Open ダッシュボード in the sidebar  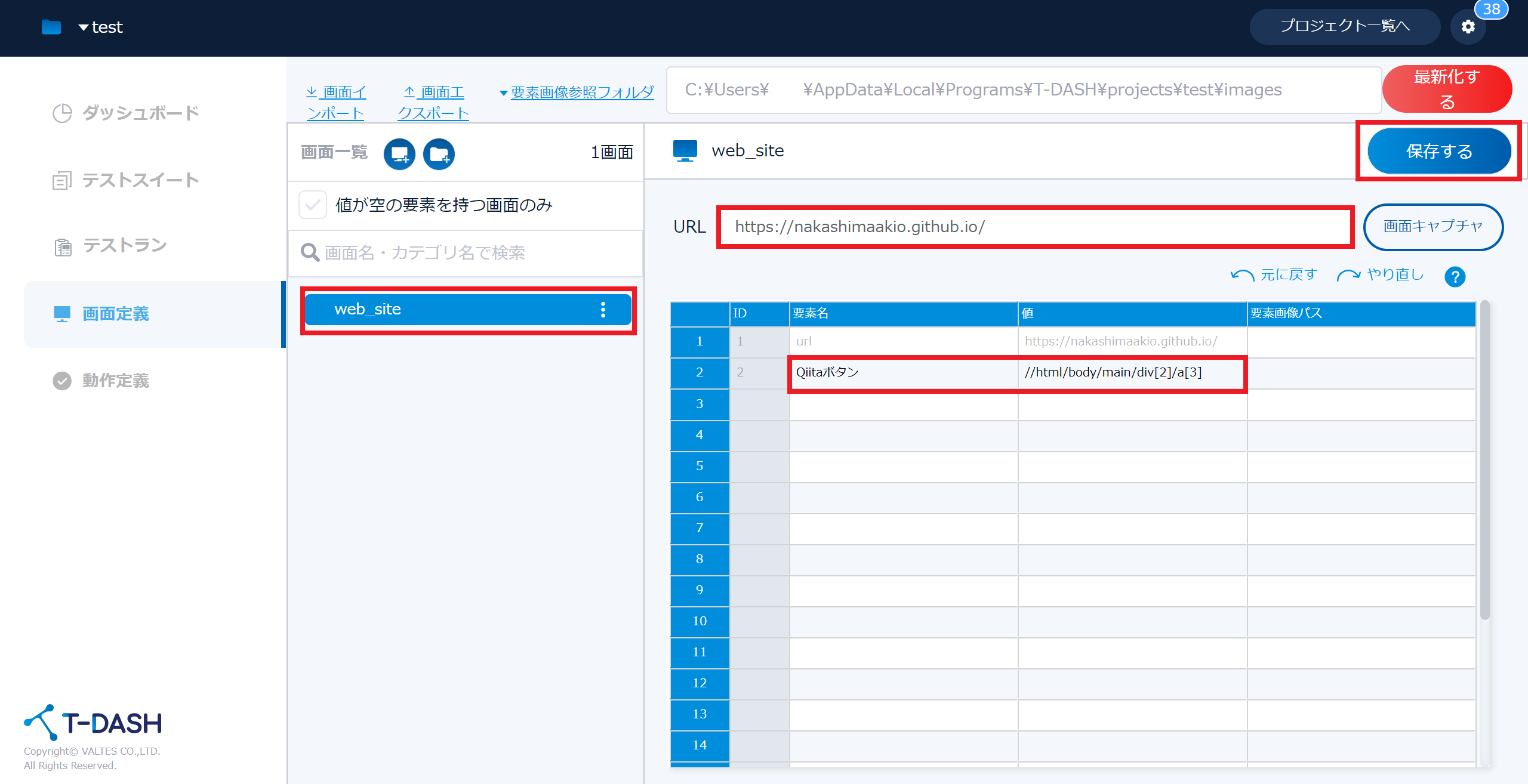(x=140, y=113)
